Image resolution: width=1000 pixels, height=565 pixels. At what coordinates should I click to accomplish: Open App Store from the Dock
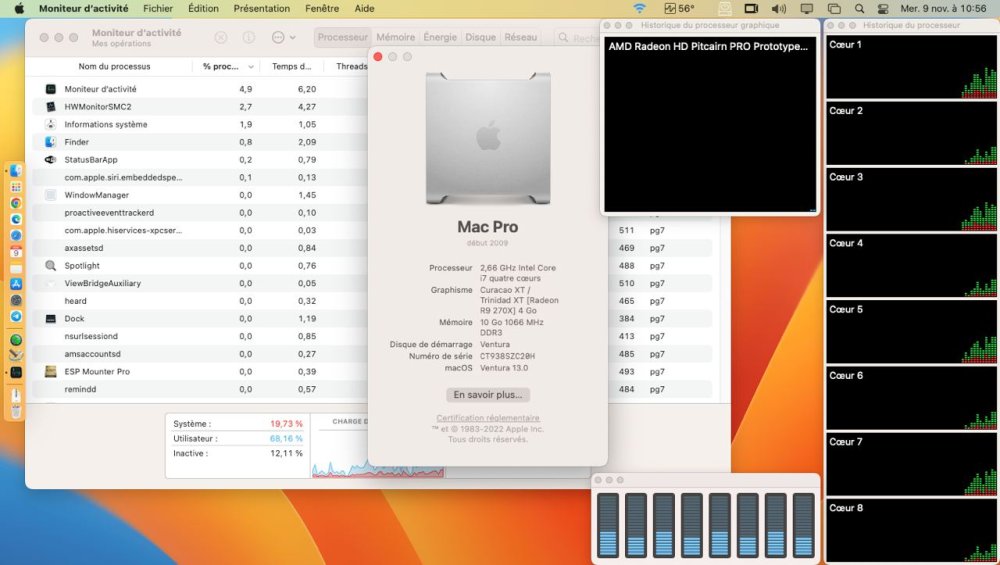coord(16,284)
